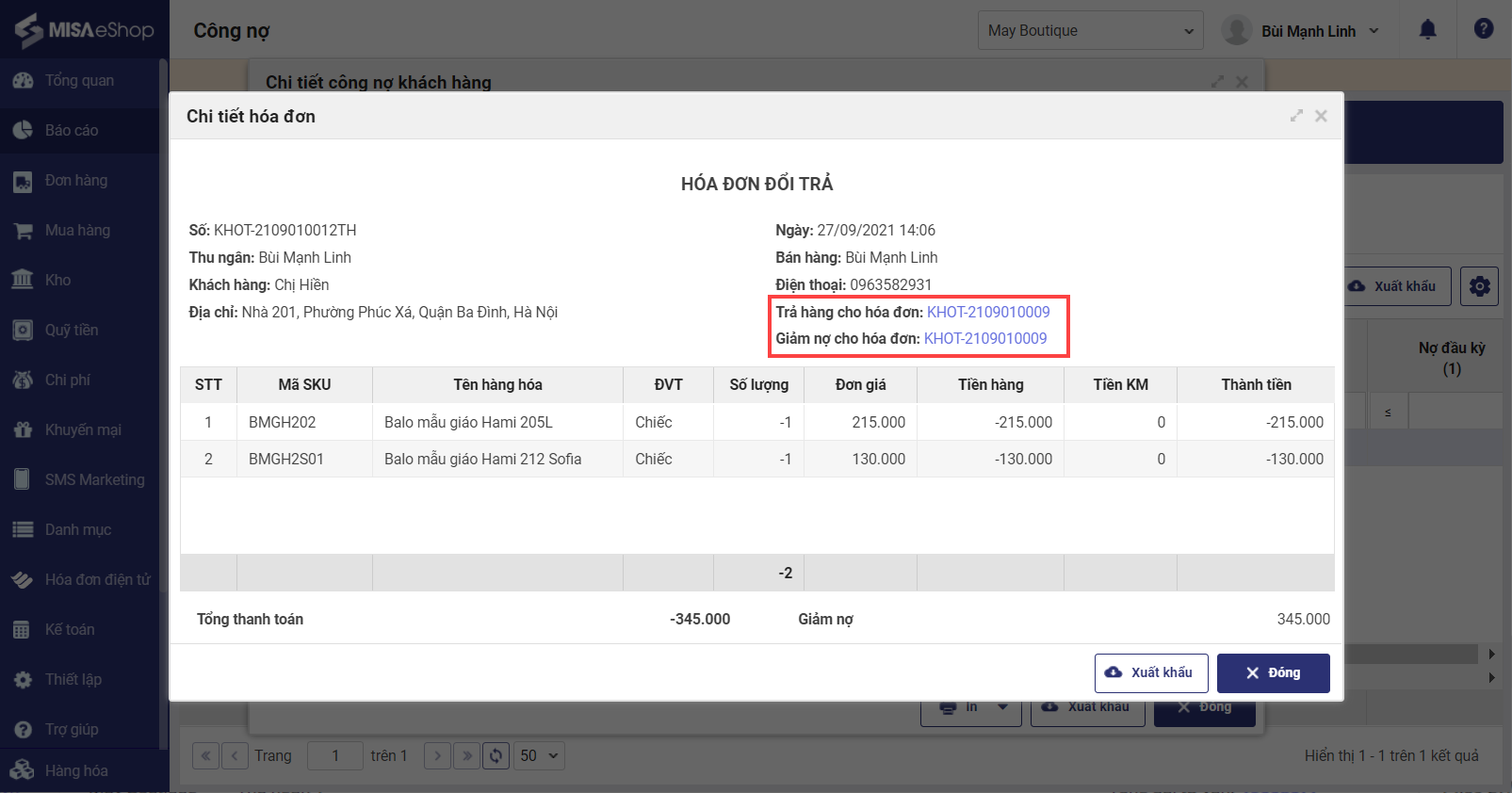Sort by the Đơn giá column header
This screenshot has width=1512, height=793.
coord(860,384)
